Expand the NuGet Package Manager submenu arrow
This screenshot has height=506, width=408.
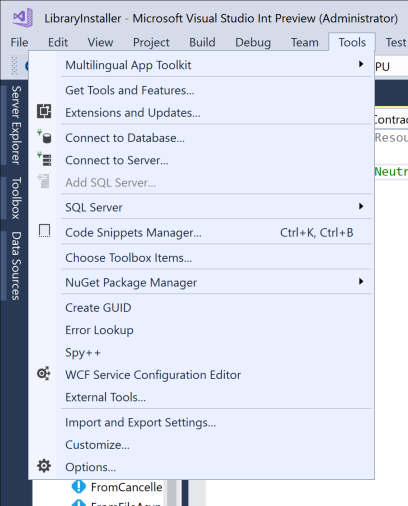click(361, 282)
